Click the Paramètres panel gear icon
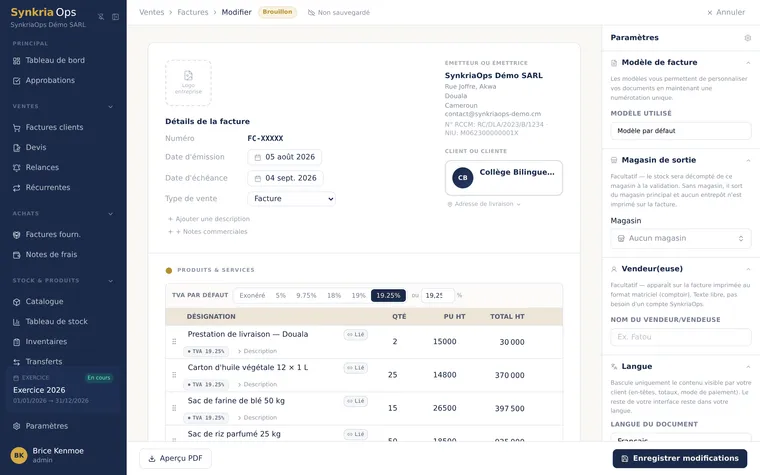The width and height of the screenshot is (760, 475). (x=748, y=38)
